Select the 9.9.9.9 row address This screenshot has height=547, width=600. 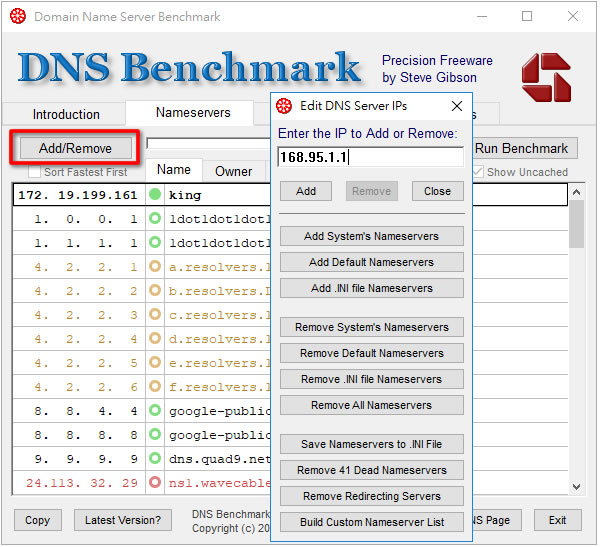coord(86,459)
